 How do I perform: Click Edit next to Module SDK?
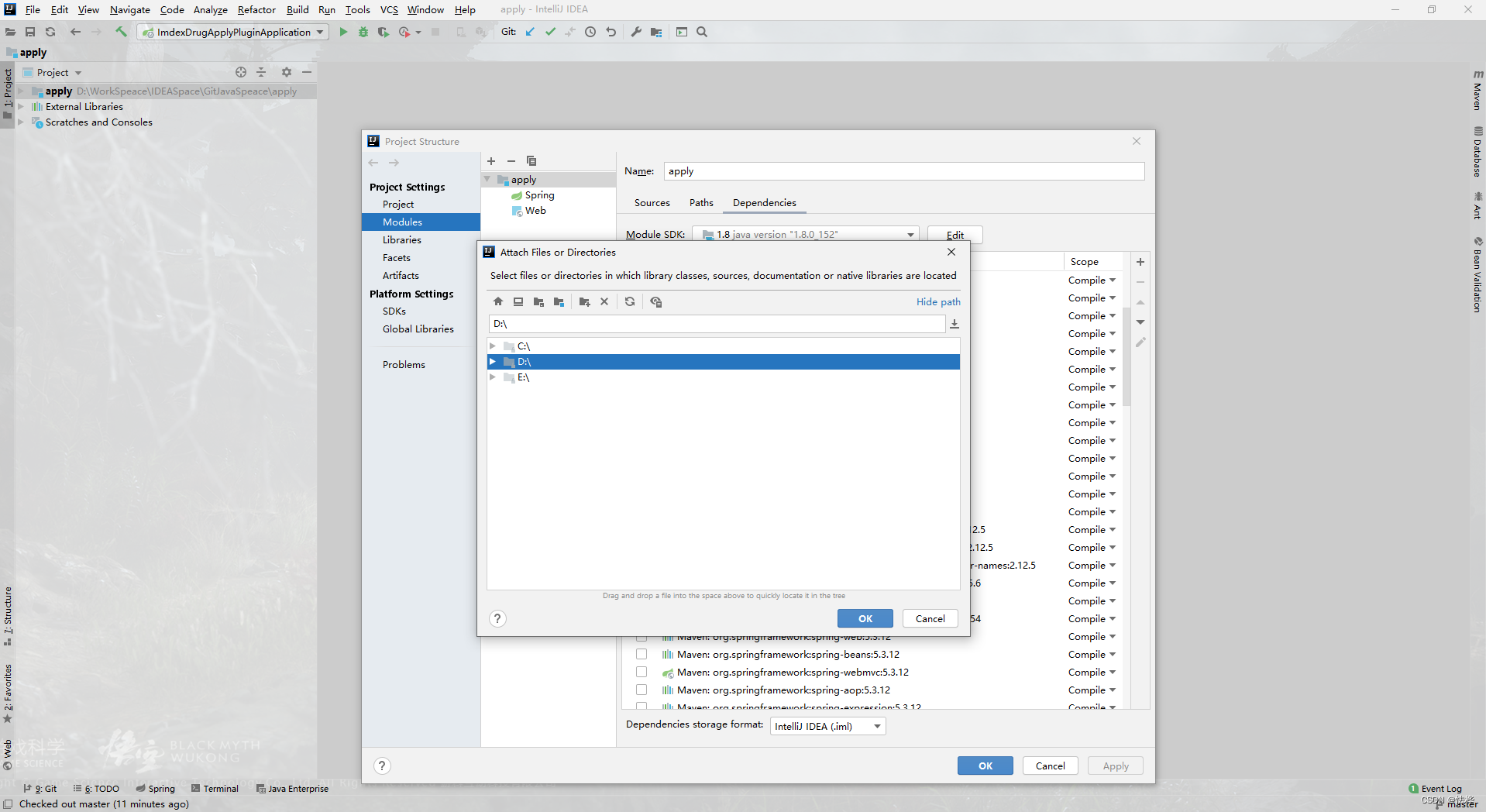[x=955, y=235]
